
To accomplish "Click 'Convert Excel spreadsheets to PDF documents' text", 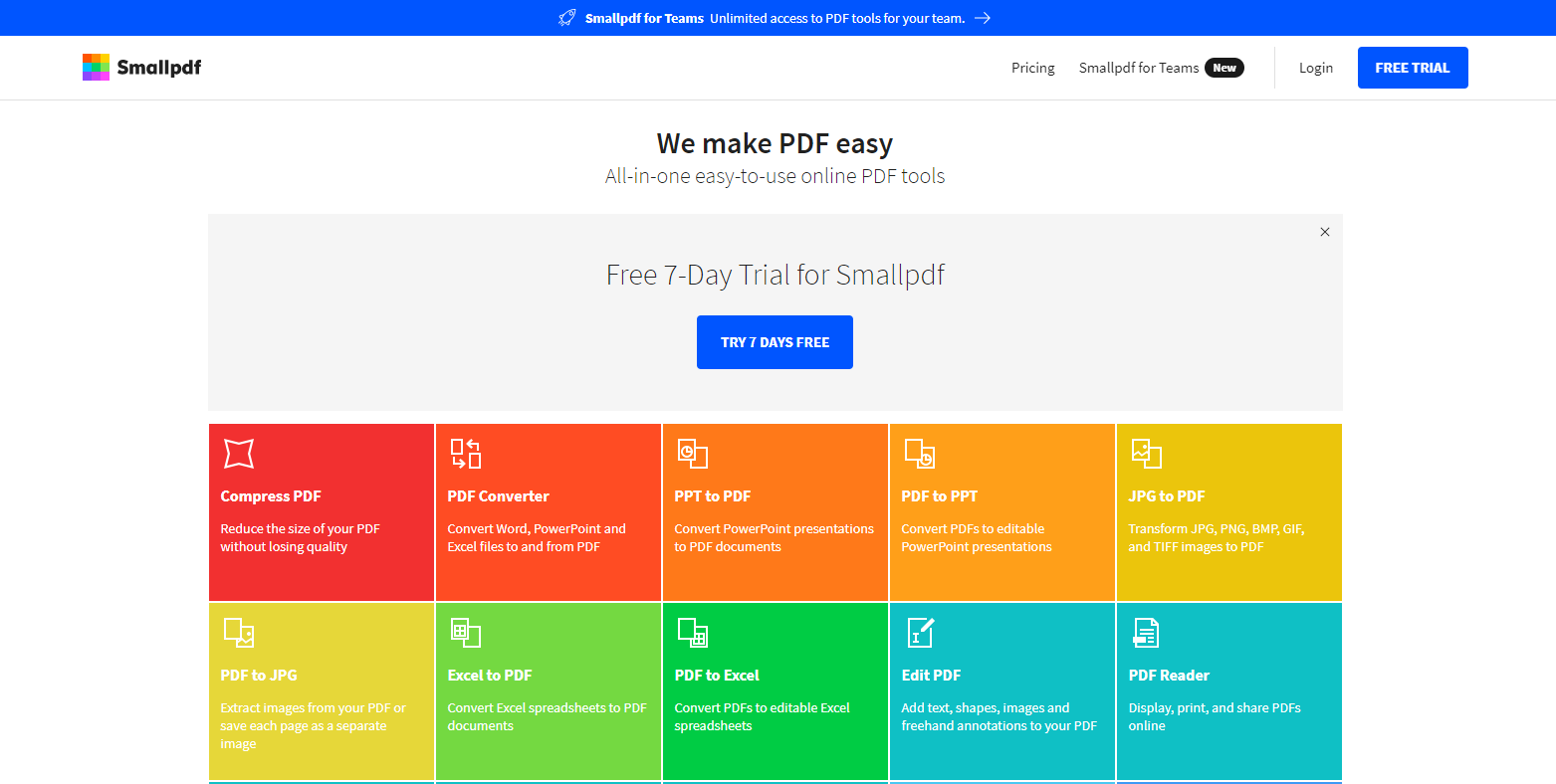I will [547, 717].
